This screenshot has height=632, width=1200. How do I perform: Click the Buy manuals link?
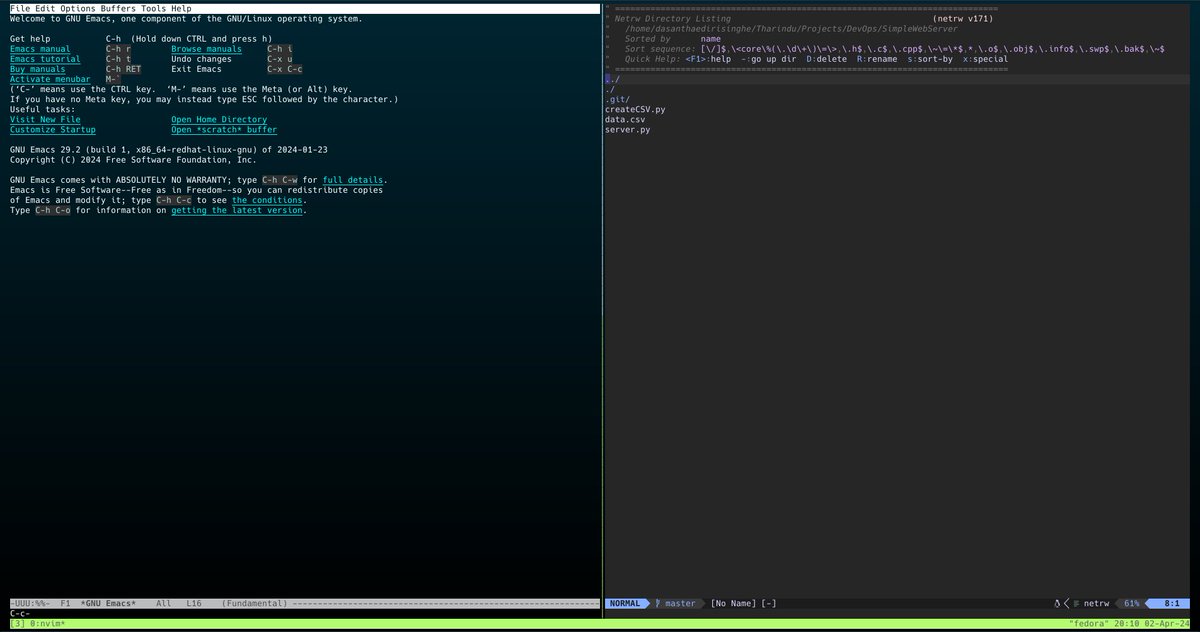[x=38, y=69]
